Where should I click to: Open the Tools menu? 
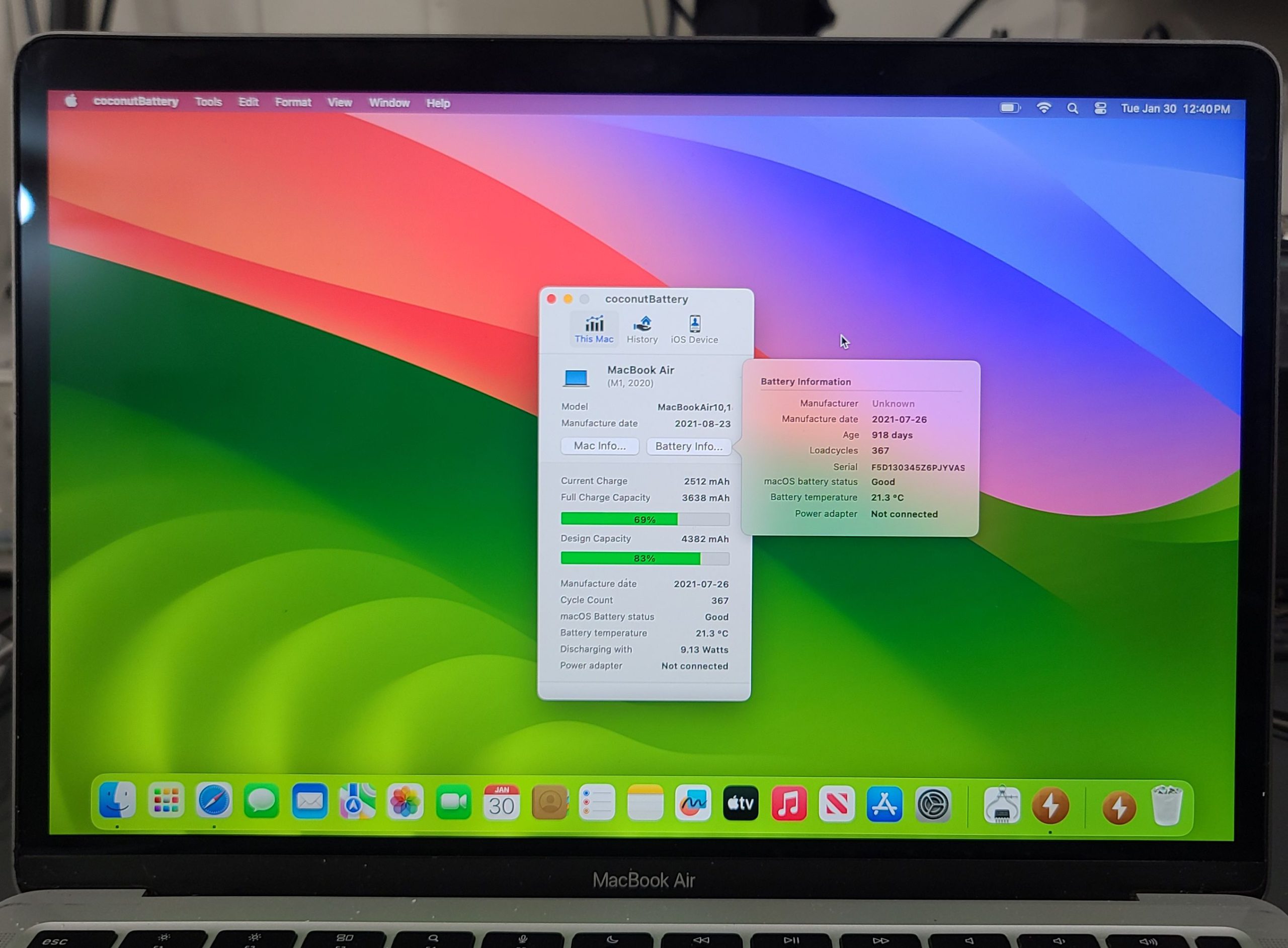point(208,102)
